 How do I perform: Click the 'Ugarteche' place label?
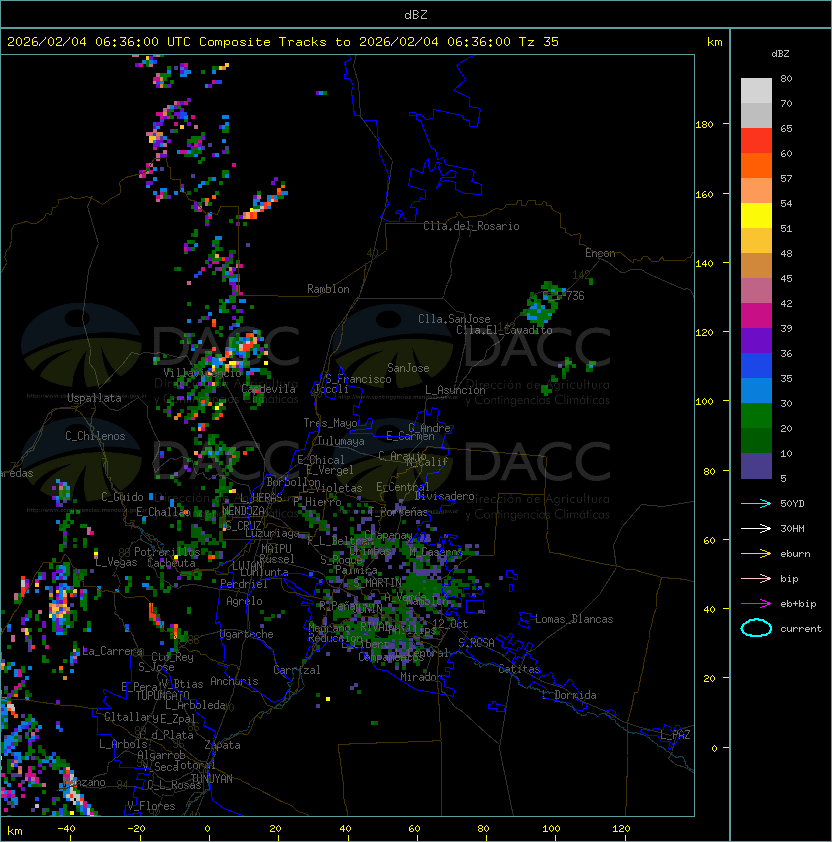pyautogui.click(x=247, y=634)
